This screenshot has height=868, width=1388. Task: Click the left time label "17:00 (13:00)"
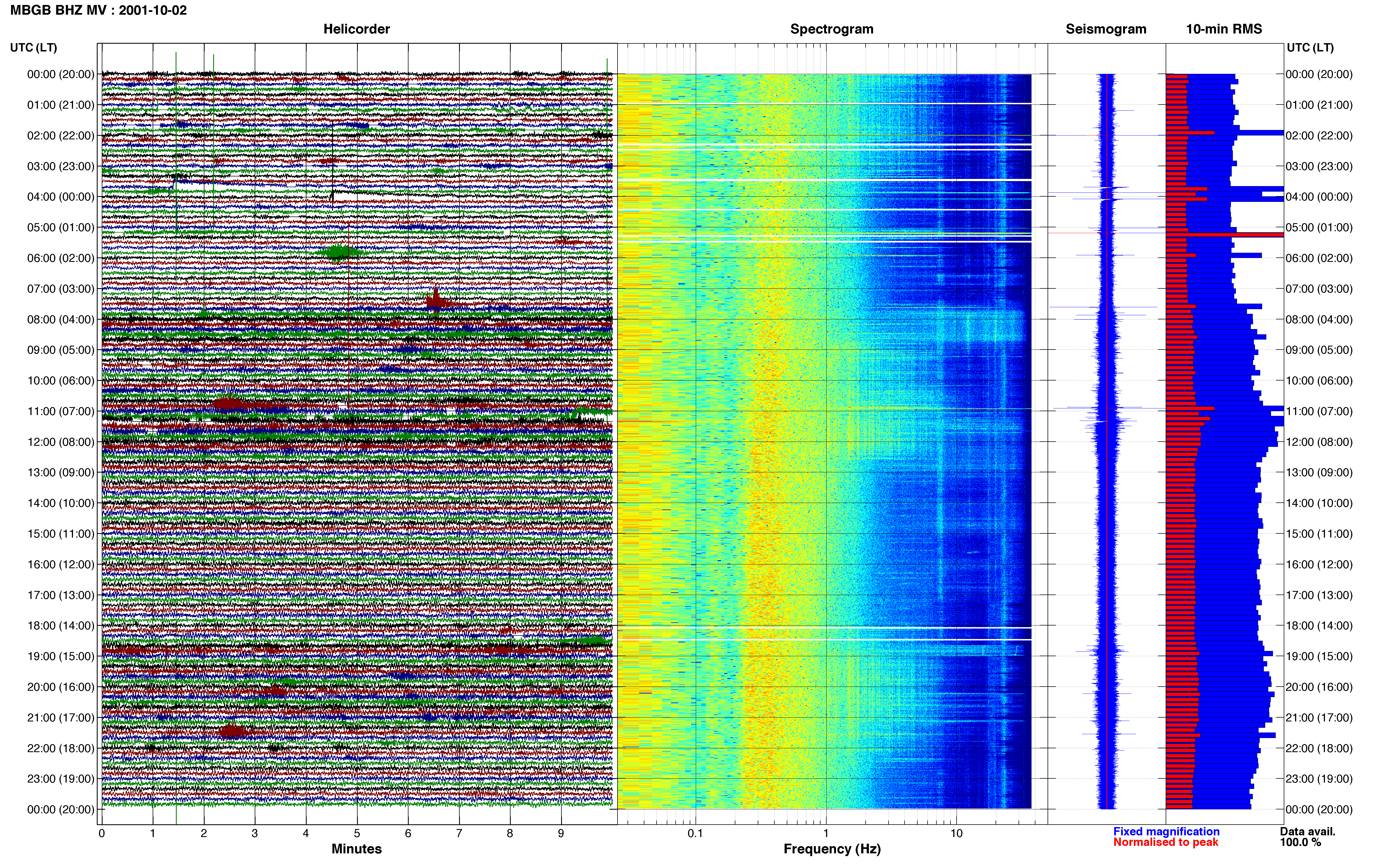pos(61,595)
